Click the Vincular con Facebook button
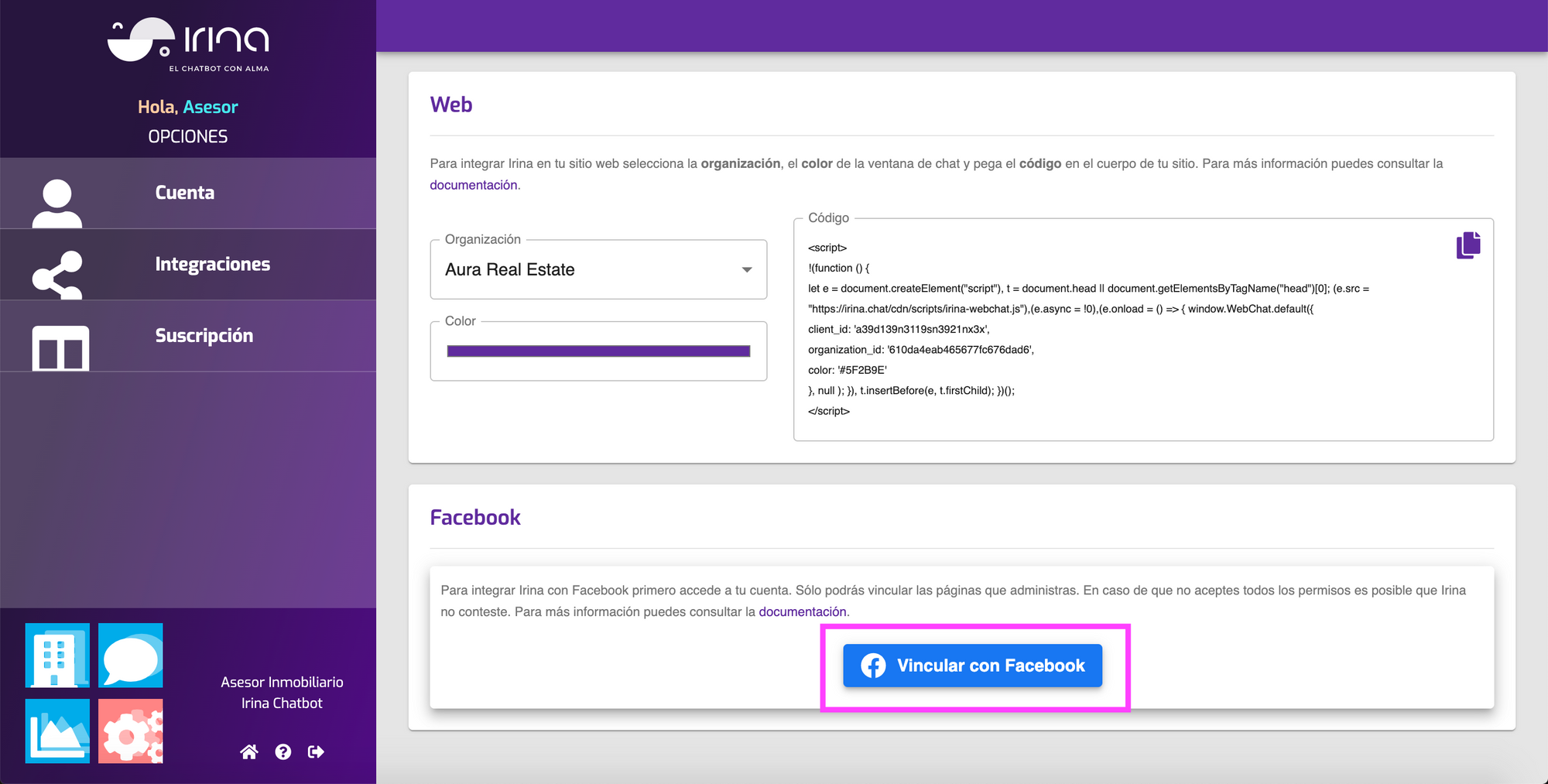Viewport: 1548px width, 784px height. (x=973, y=666)
